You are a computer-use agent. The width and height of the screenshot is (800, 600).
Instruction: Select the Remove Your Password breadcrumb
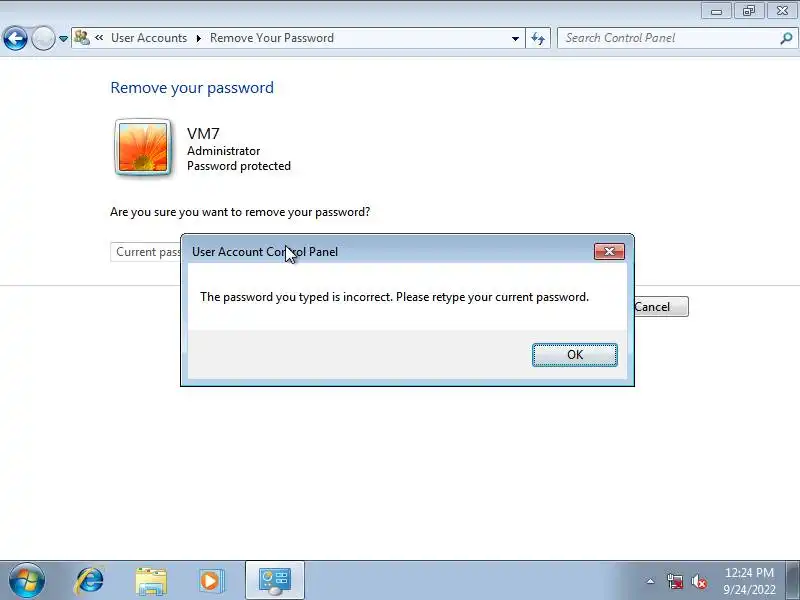tap(272, 38)
